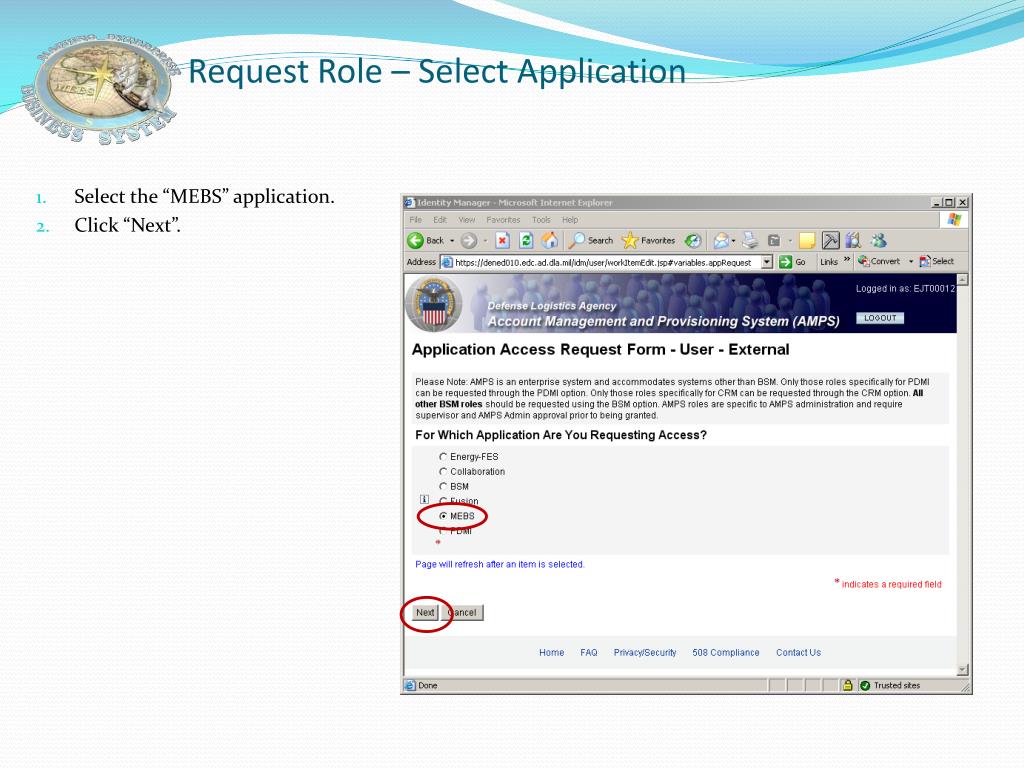Click the Windows flag logo

[x=954, y=219]
